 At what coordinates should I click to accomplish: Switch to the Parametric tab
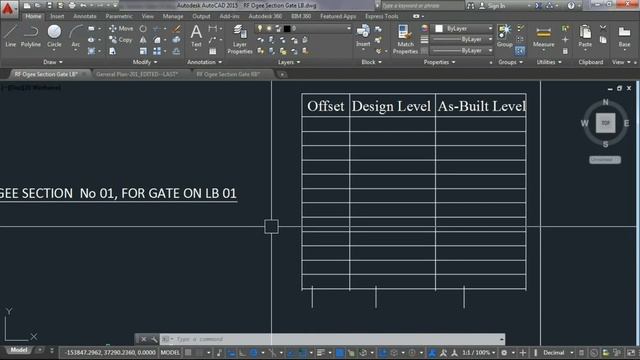[x=119, y=16]
